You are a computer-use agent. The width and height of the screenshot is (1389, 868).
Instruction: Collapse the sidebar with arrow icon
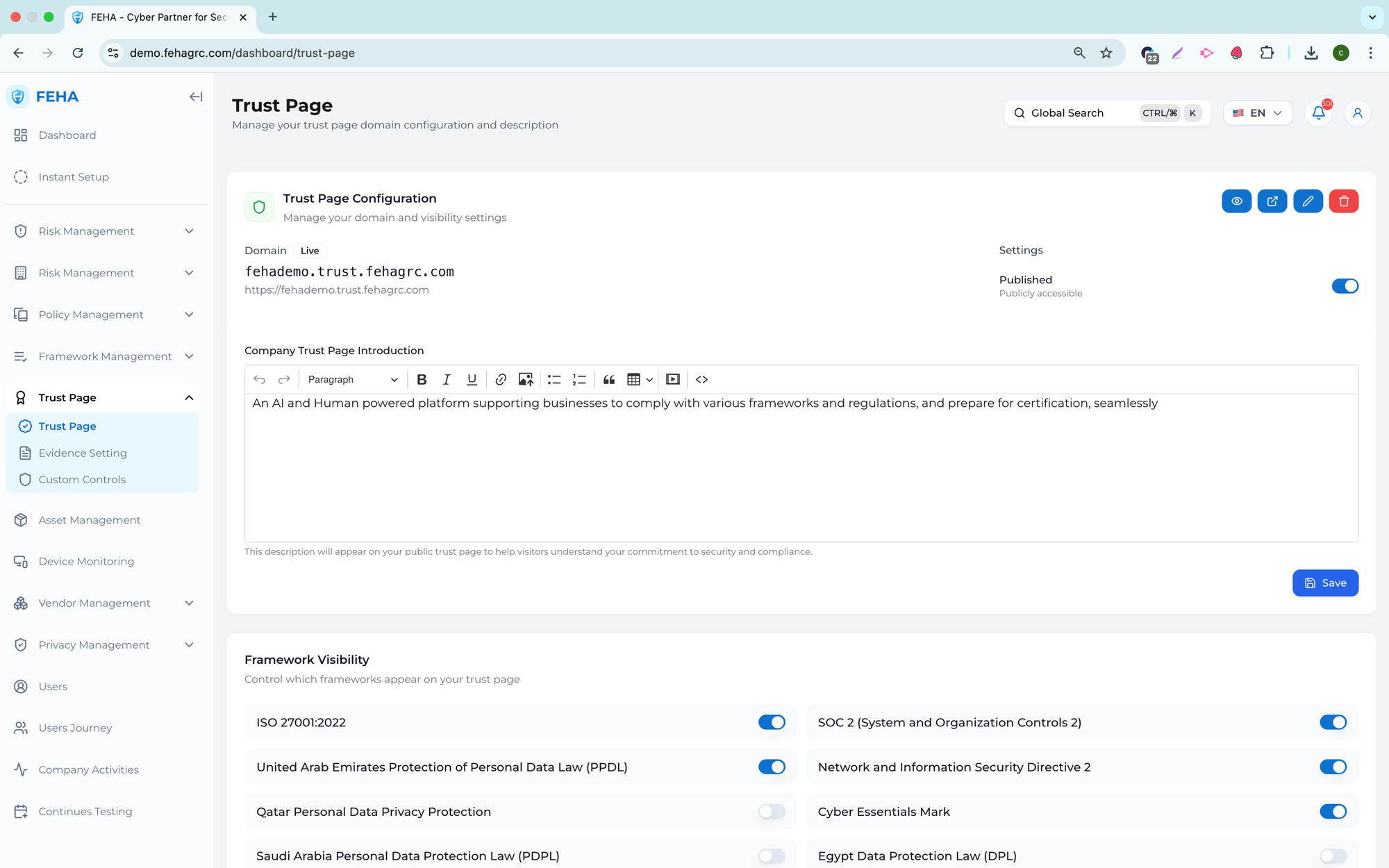(x=196, y=97)
